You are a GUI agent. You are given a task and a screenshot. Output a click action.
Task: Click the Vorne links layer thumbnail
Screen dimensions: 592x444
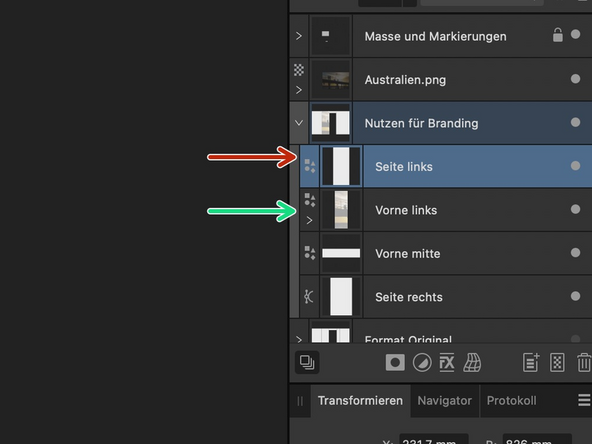tap(341, 210)
